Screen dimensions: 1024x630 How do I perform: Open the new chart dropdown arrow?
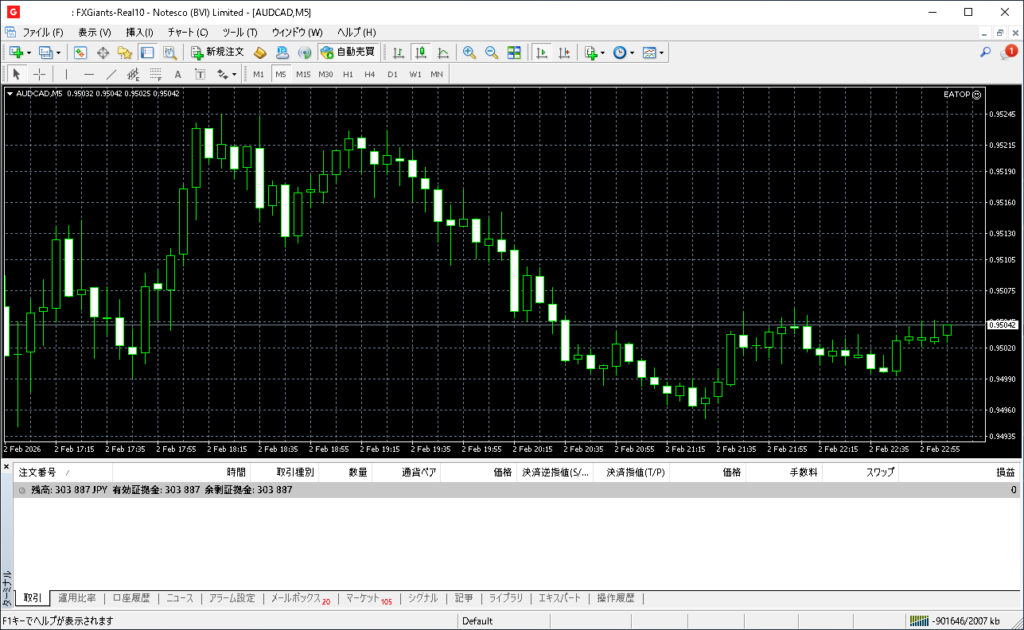tap(29, 52)
